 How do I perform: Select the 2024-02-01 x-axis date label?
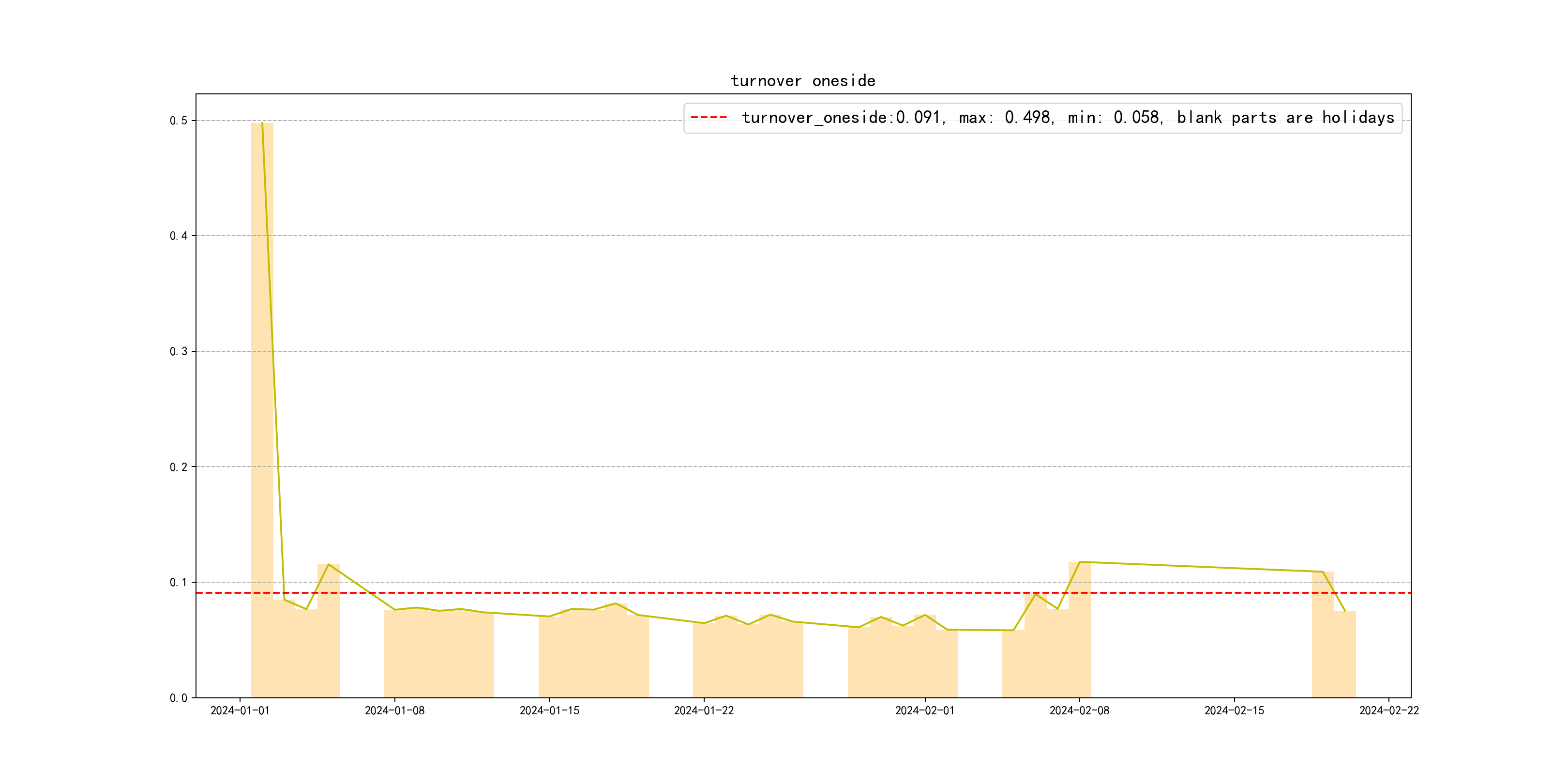925,711
